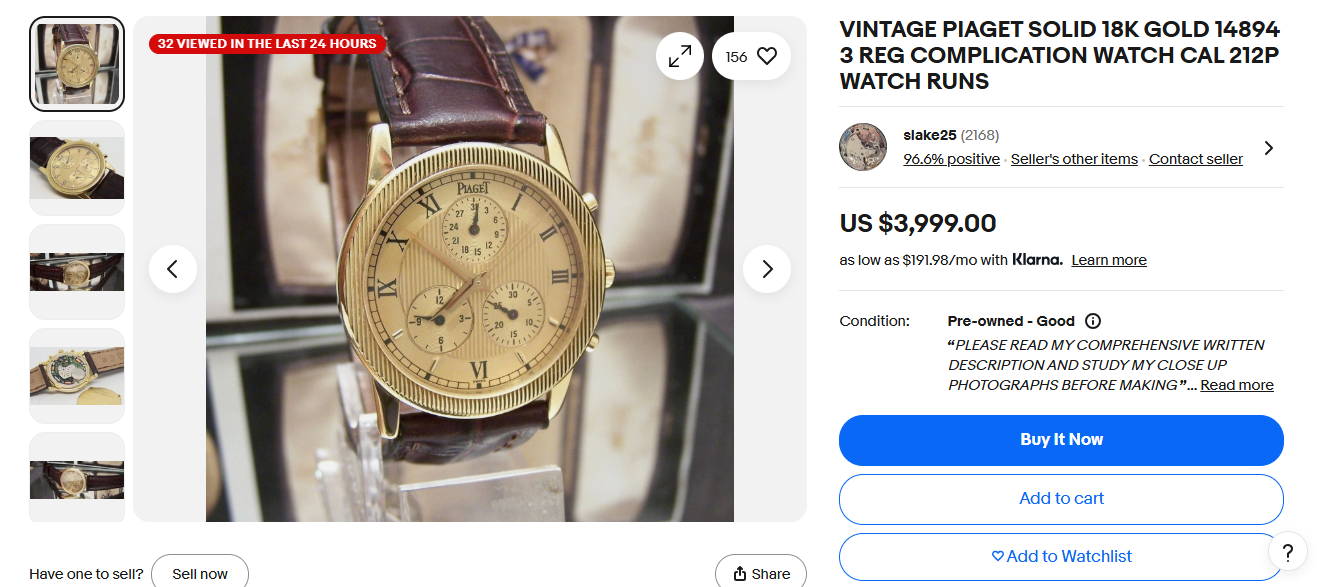Screen dimensions: 1331x587
Task: Expand the main image to full screen
Action: pyautogui.click(x=680, y=57)
